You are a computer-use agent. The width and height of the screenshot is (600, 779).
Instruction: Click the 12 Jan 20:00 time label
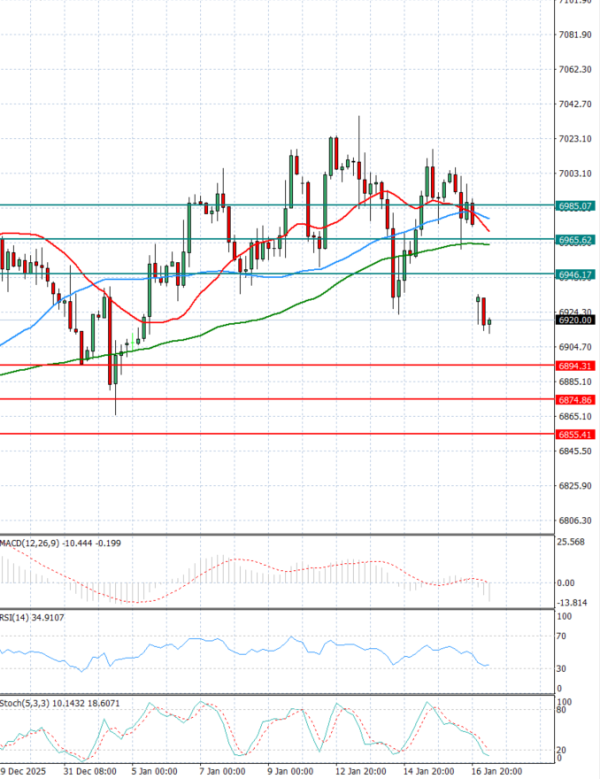pos(362,771)
